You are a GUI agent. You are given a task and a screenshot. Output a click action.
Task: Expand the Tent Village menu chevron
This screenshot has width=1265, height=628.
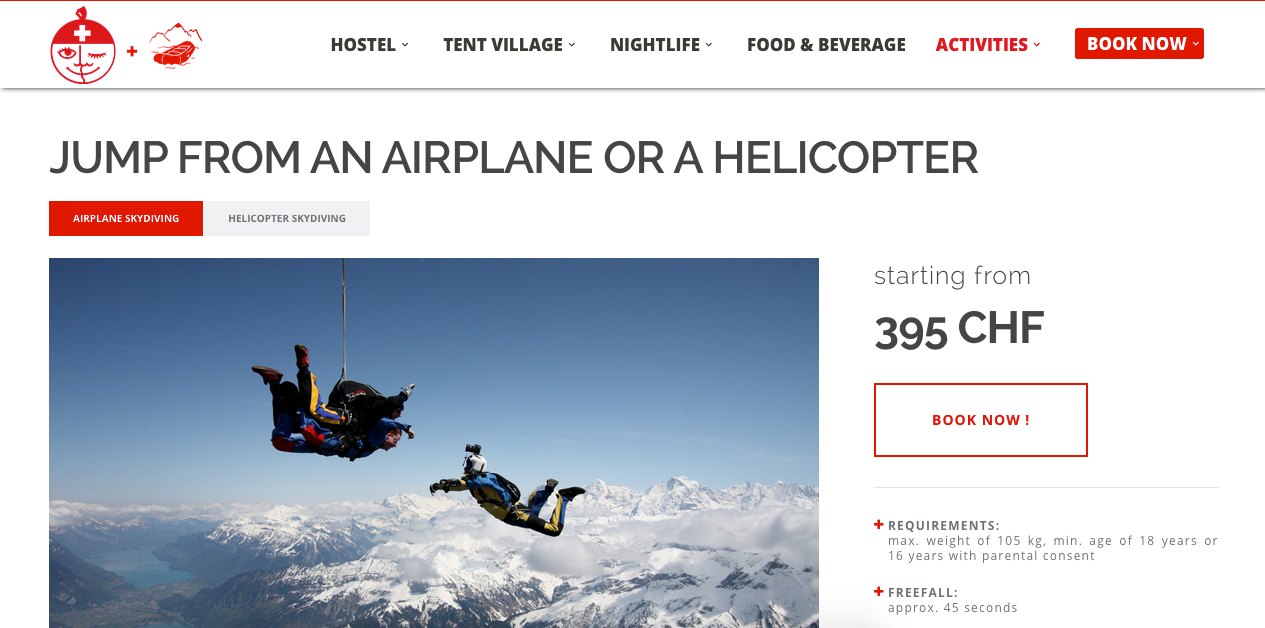pos(572,44)
